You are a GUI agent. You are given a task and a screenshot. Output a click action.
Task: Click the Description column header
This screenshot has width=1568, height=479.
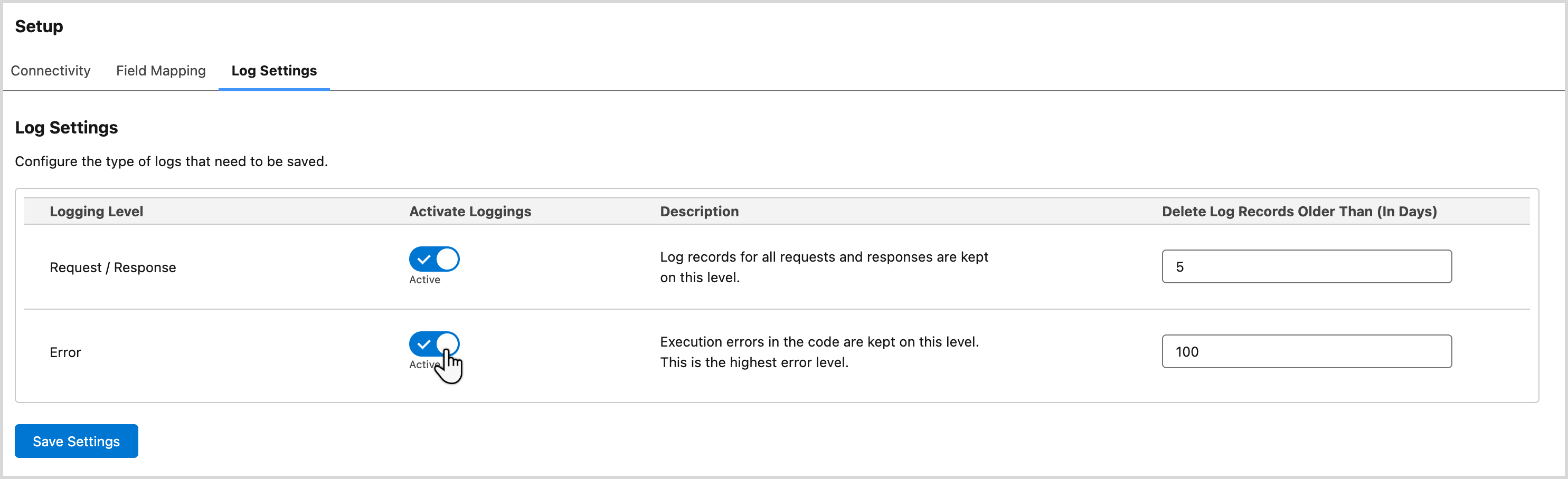[x=699, y=211]
